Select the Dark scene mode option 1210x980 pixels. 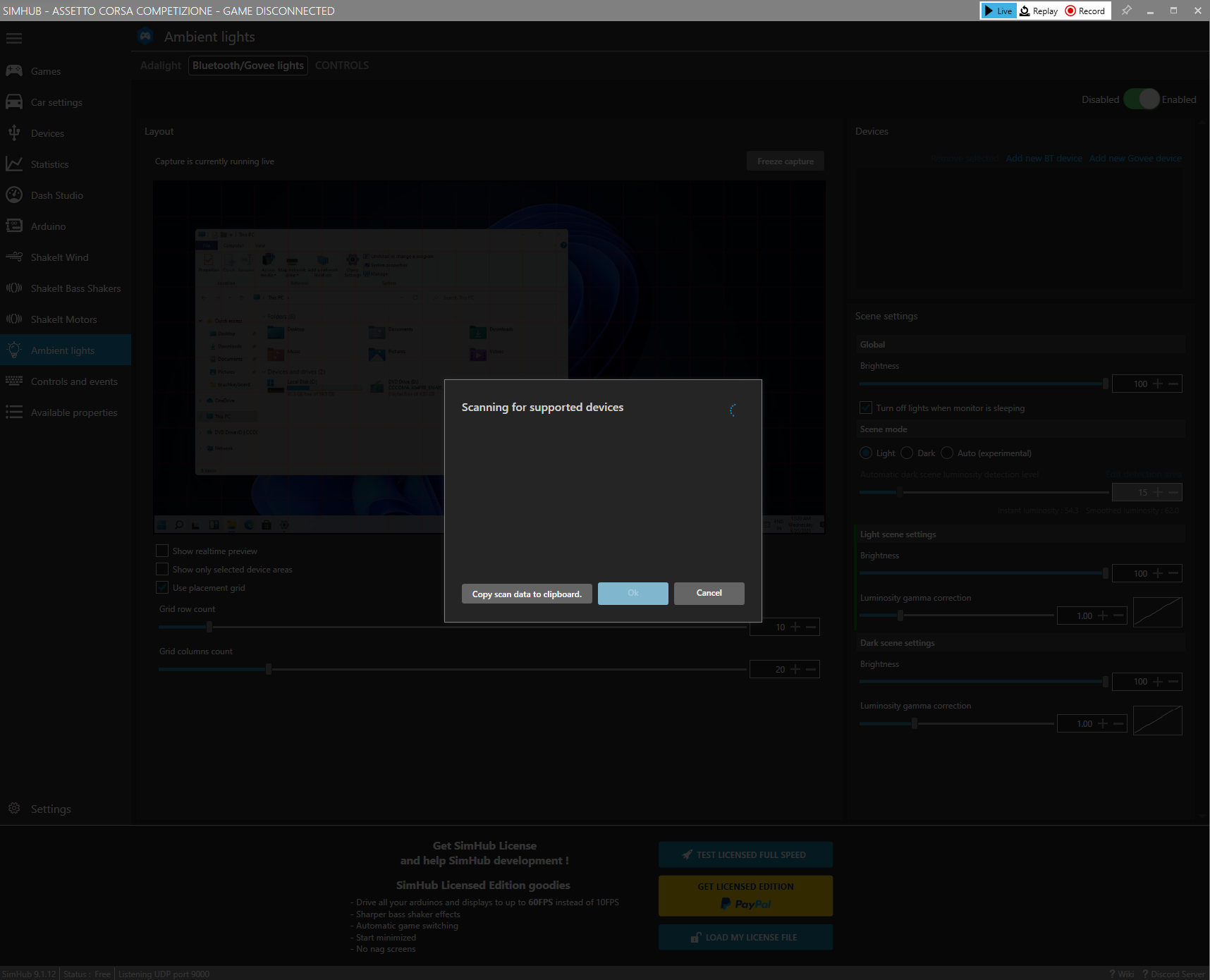pyautogui.click(x=908, y=453)
